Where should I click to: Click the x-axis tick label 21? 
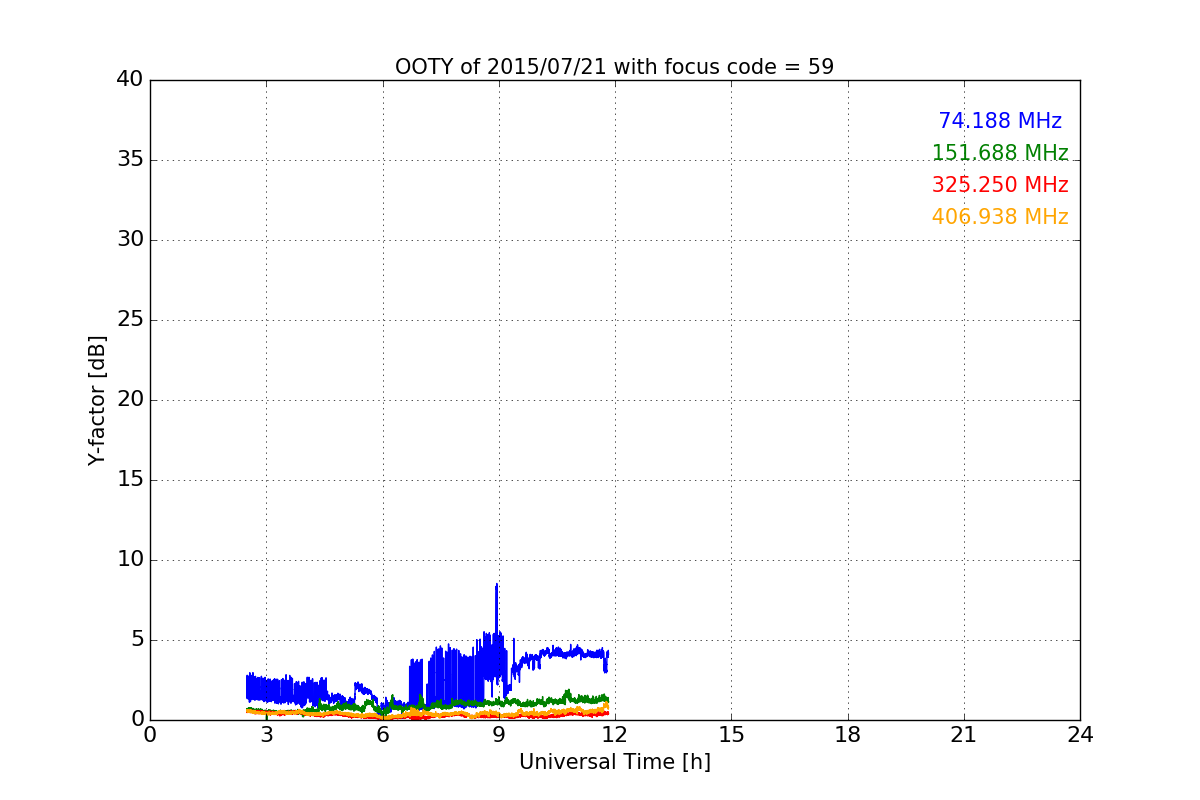click(964, 734)
